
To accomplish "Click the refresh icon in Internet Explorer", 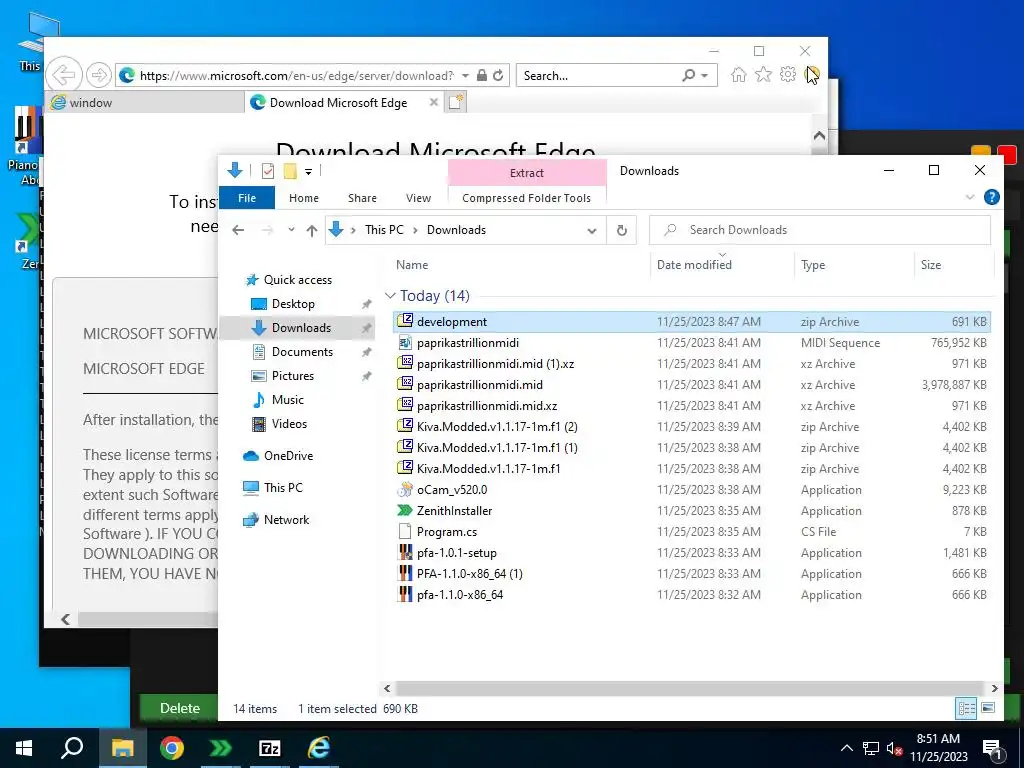I will [x=498, y=75].
